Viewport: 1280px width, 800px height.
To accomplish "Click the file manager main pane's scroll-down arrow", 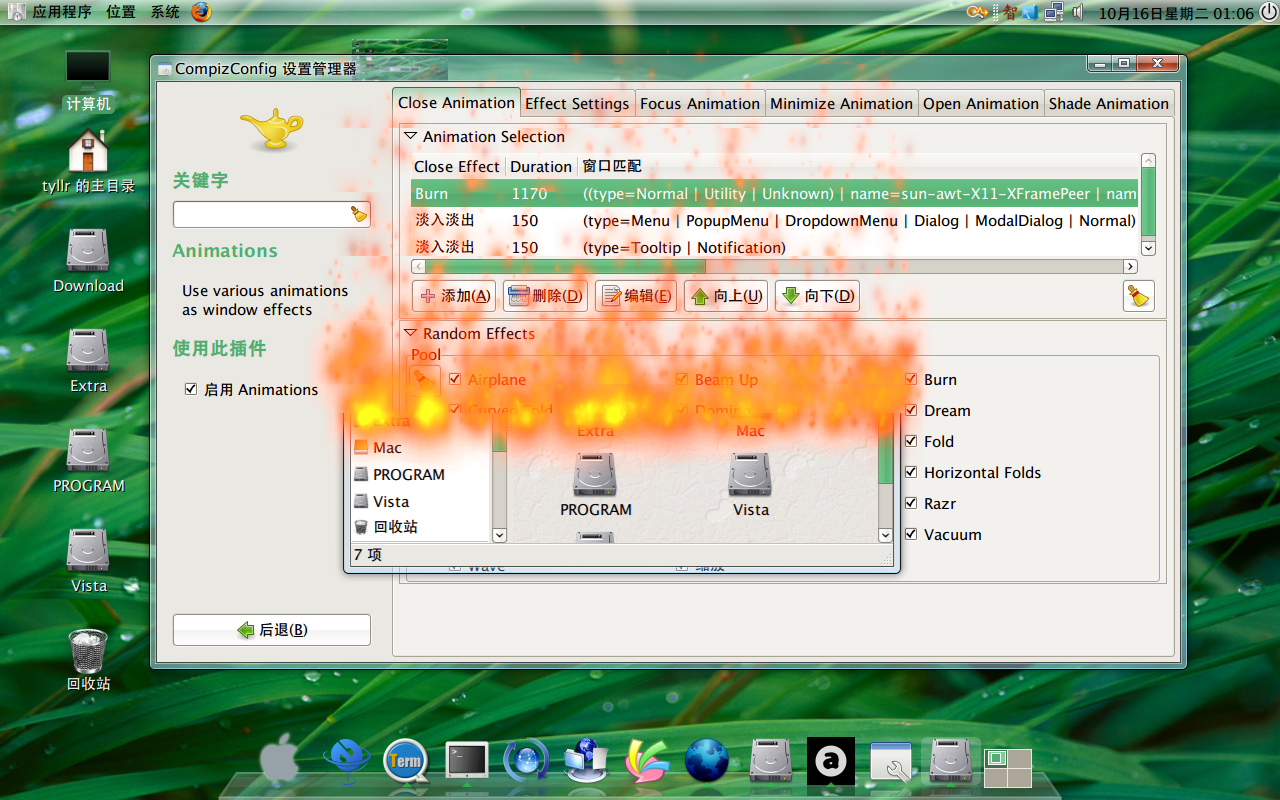I will [885, 535].
